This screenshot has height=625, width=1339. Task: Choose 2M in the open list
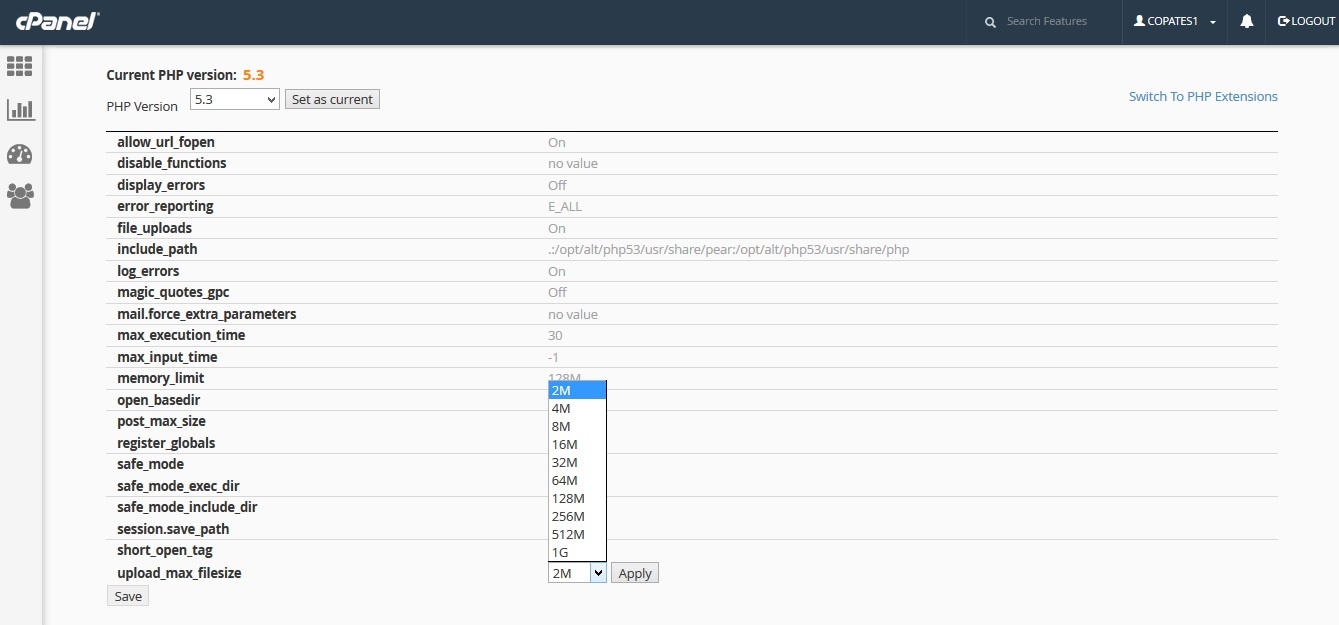coord(577,390)
